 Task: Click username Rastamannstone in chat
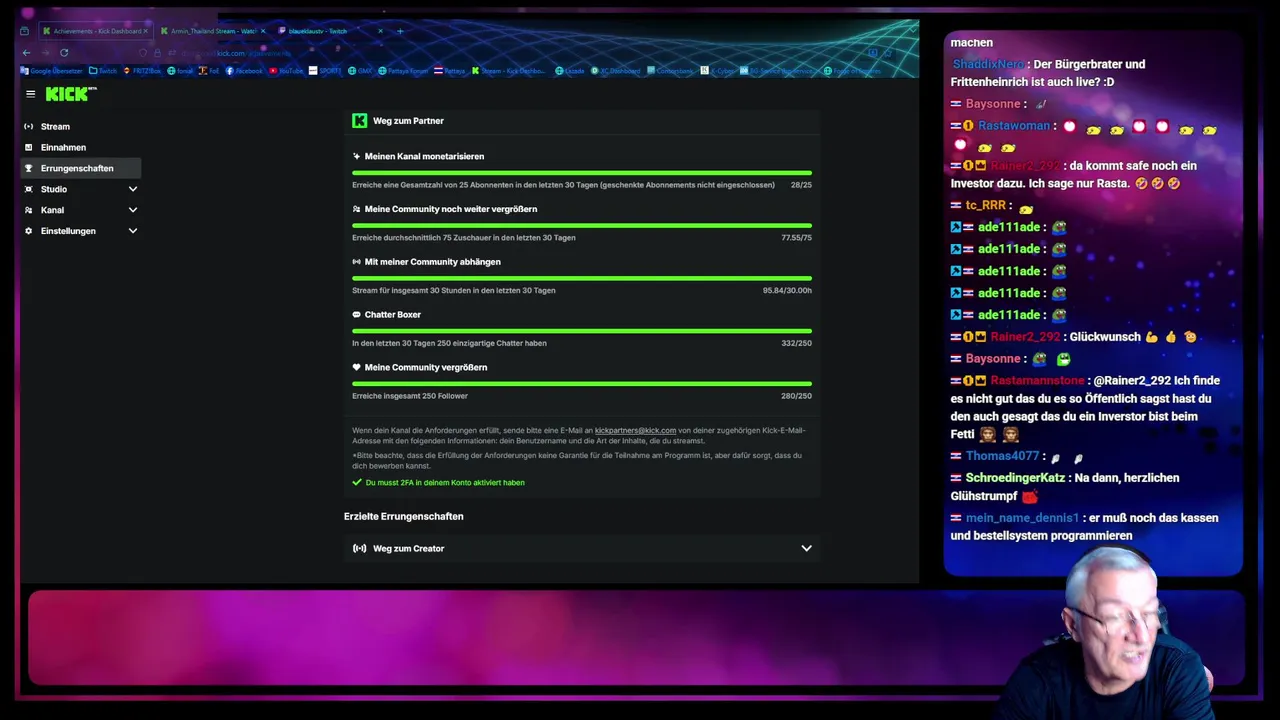click(1037, 381)
